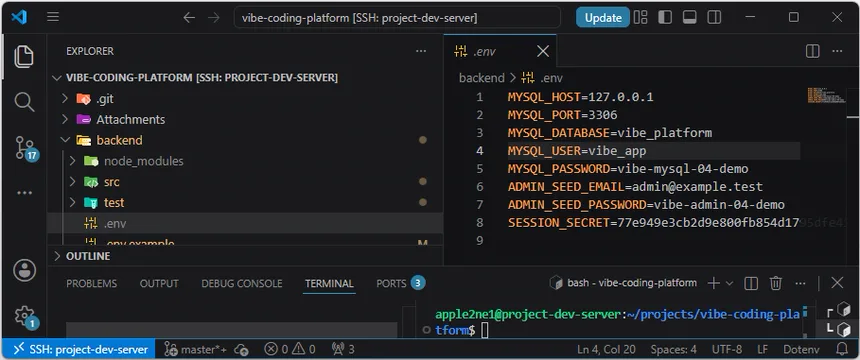Open Explorer views and more actions menu

(x=421, y=51)
